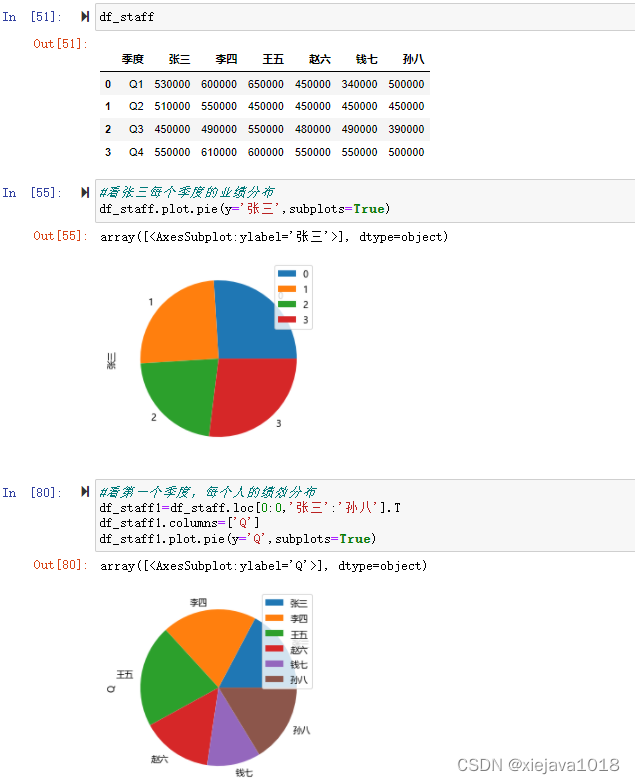The height and width of the screenshot is (784, 635).
Task: Click the 王五 column header in table
Action: point(273,60)
